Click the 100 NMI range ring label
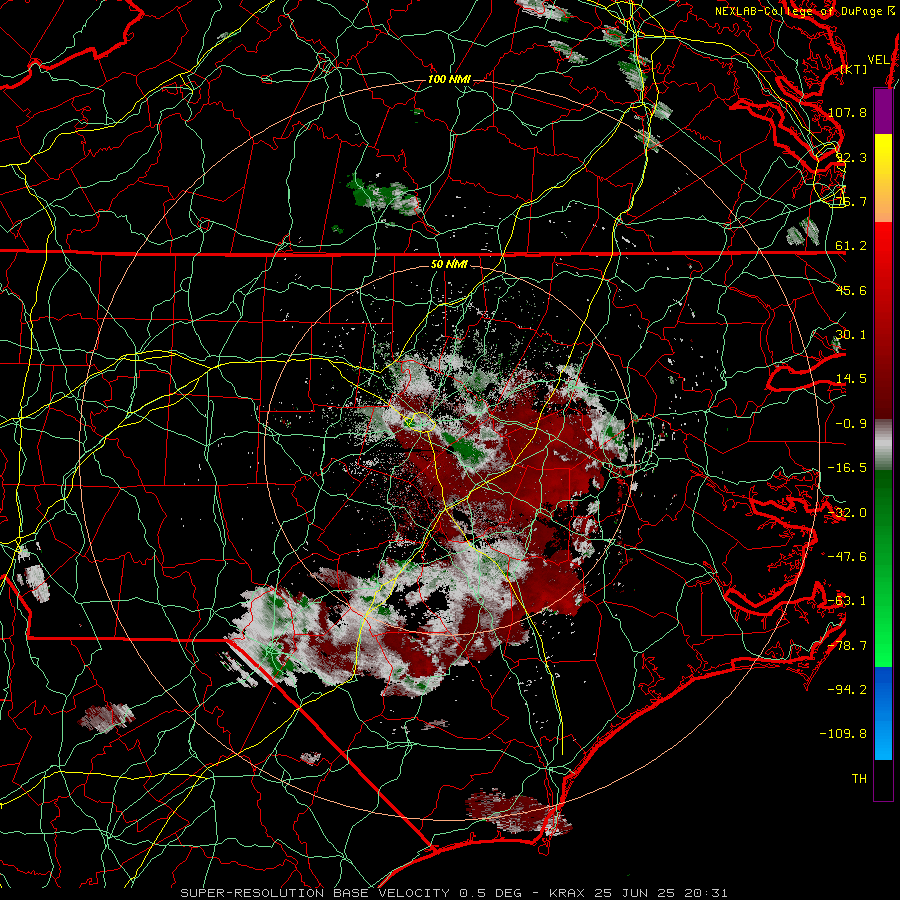 point(449,79)
